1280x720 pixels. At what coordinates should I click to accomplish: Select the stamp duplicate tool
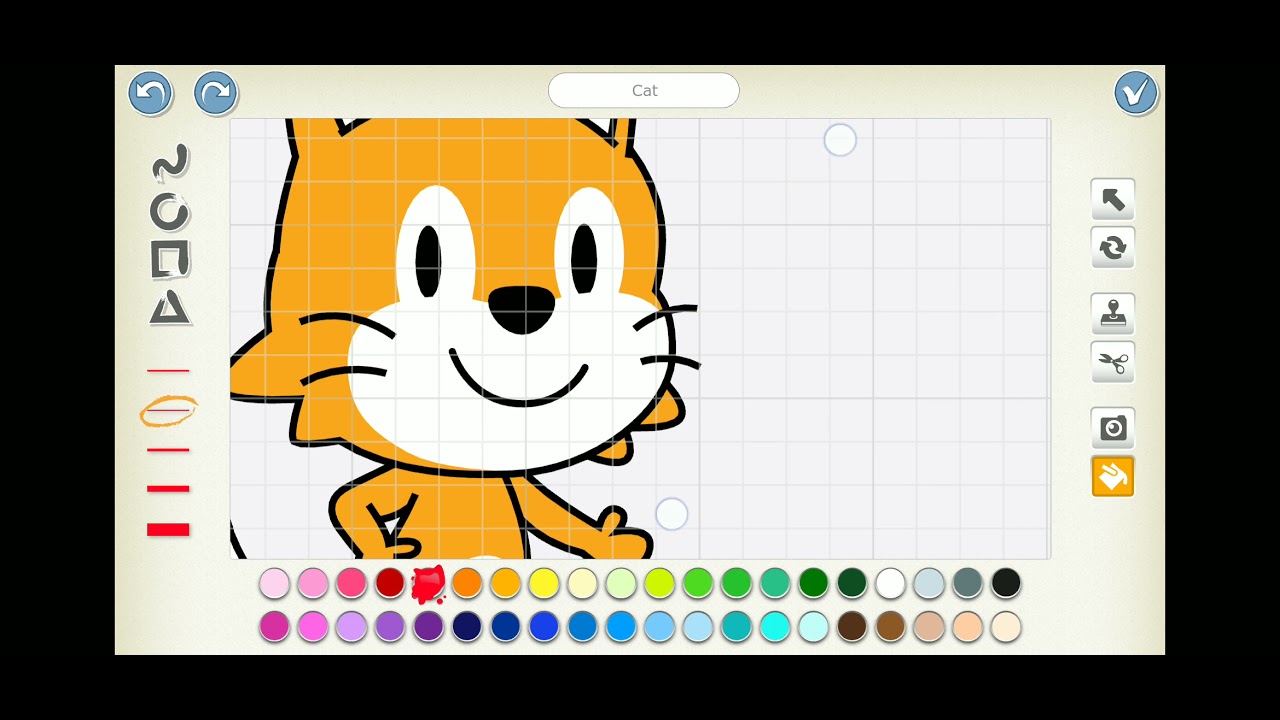pyautogui.click(x=1113, y=314)
